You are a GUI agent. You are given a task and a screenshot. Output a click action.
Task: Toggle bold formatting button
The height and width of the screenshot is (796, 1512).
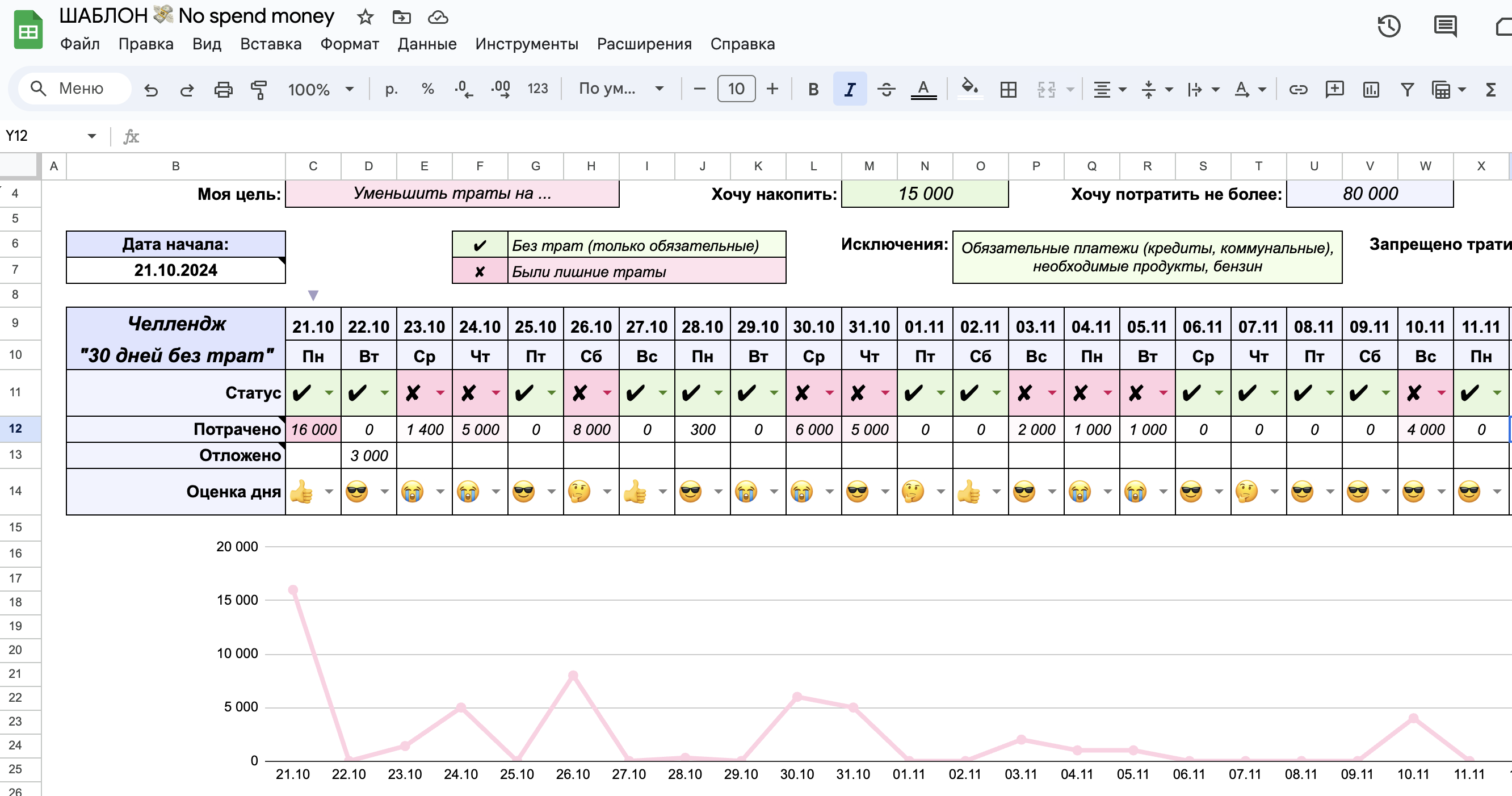click(813, 89)
